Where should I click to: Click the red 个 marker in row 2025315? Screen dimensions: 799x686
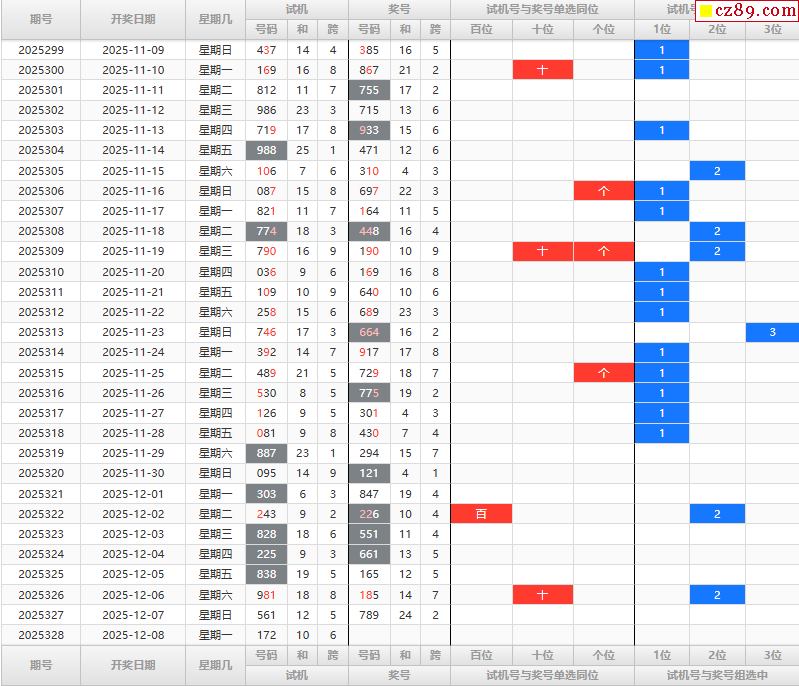point(603,373)
